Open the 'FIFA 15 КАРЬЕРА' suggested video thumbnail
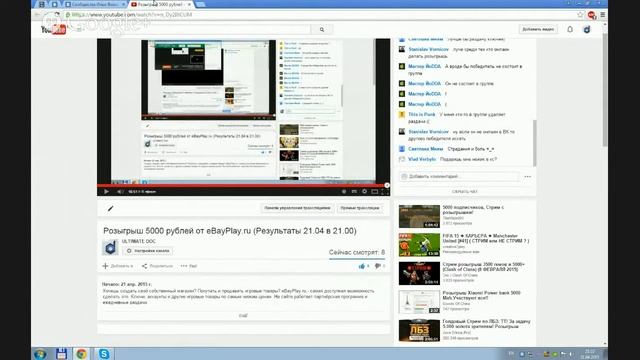The height and width of the screenshot is (360, 640). [419, 245]
